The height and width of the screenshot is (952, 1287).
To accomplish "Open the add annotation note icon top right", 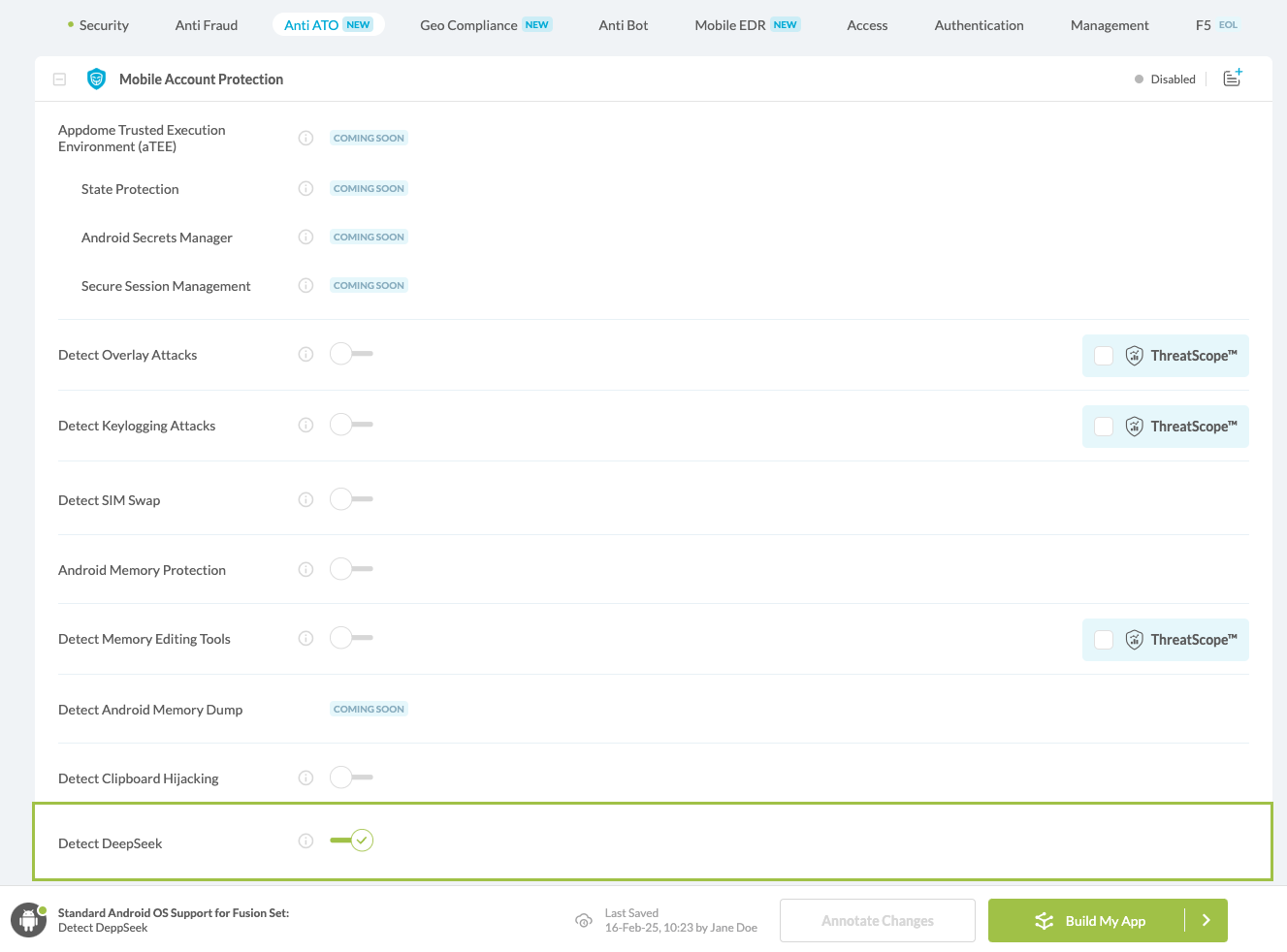I will tap(1232, 78).
